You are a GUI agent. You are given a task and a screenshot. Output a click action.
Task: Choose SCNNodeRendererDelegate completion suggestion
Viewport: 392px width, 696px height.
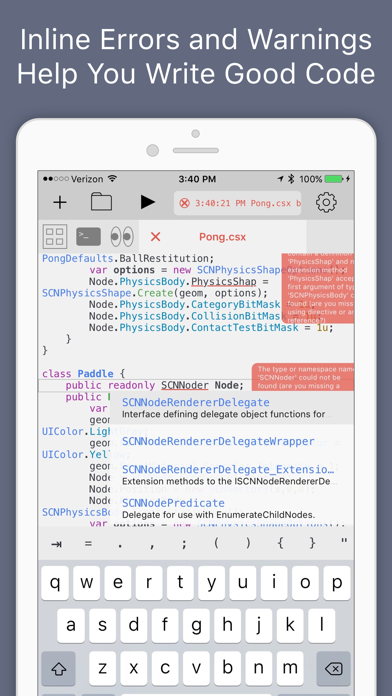(232, 408)
